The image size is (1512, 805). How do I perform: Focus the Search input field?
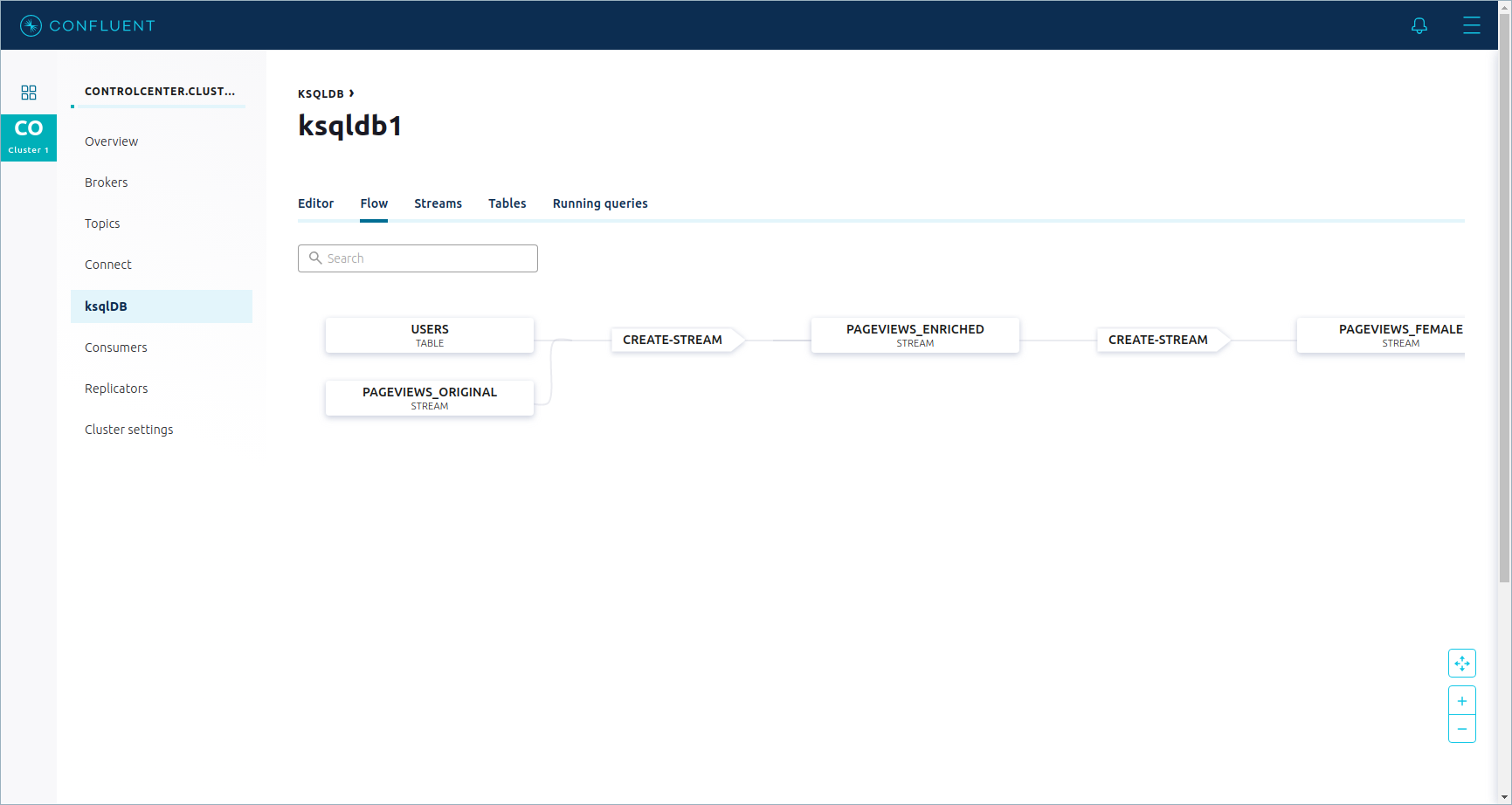coord(418,258)
